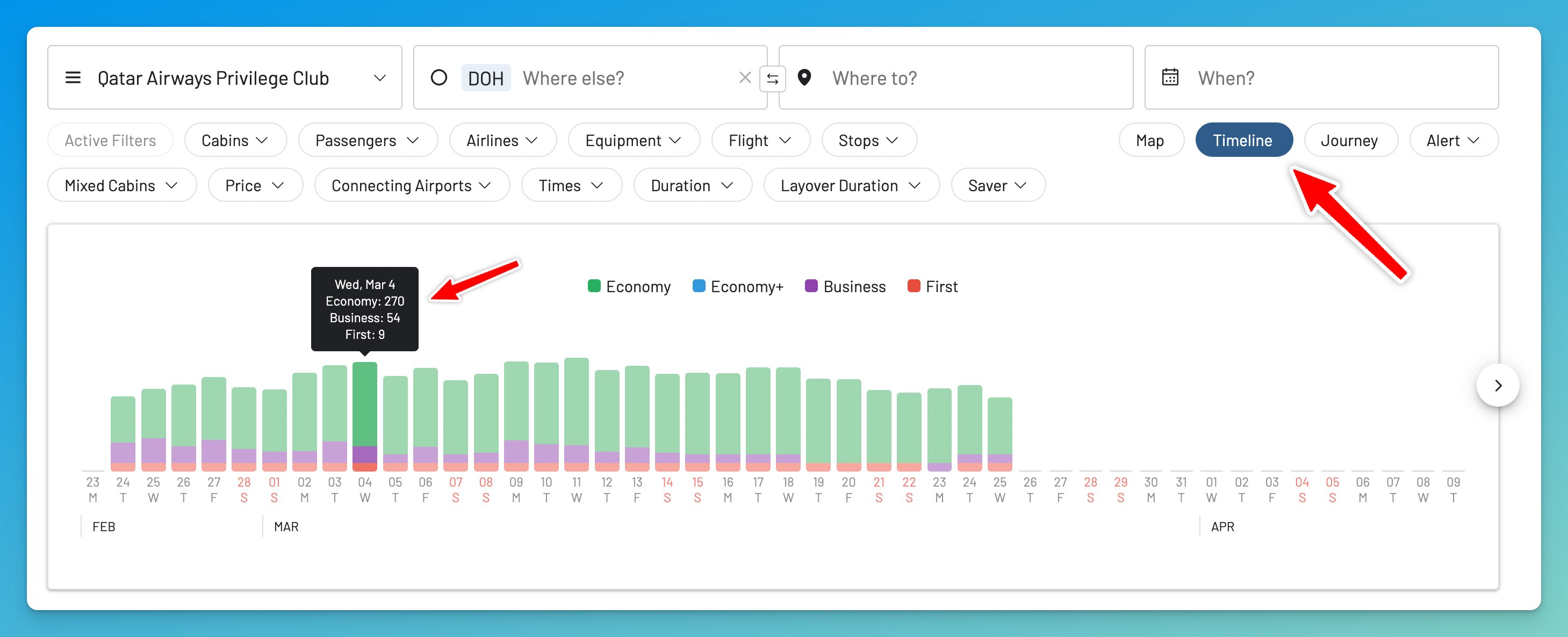Click the swap origin and destination arrows icon
Image resolution: width=1568 pixels, height=637 pixels.
[772, 78]
